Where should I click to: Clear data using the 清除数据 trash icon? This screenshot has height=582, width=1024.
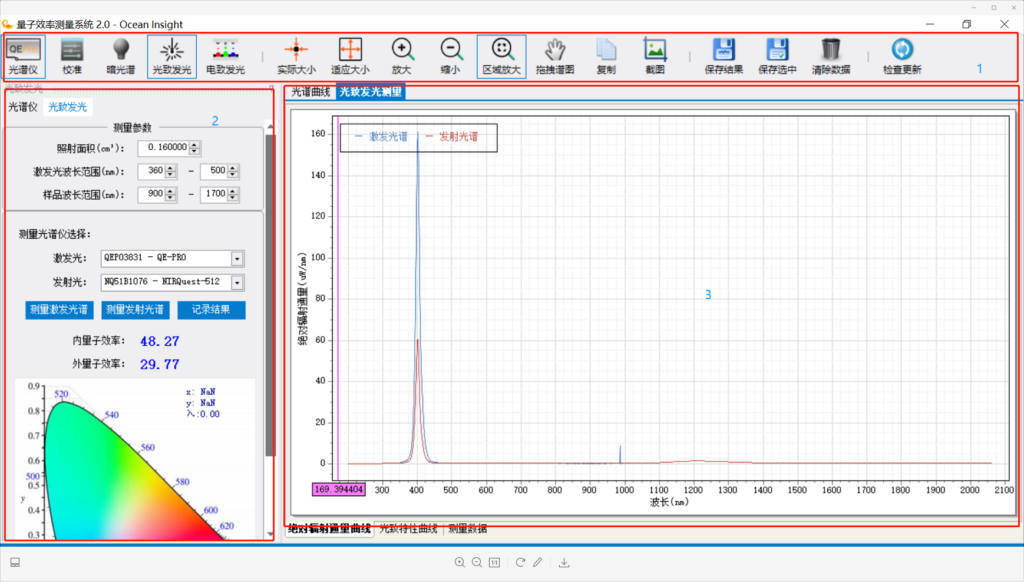pyautogui.click(x=831, y=56)
